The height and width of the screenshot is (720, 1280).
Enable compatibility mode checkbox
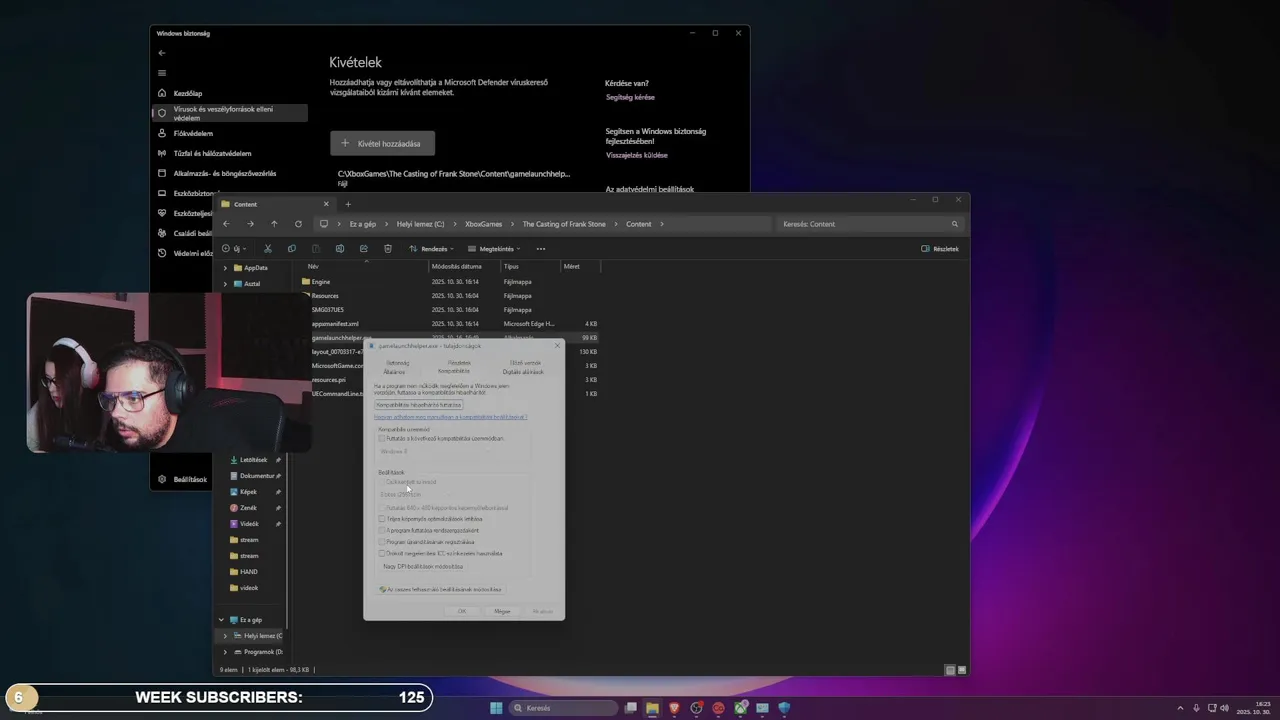click(382, 438)
